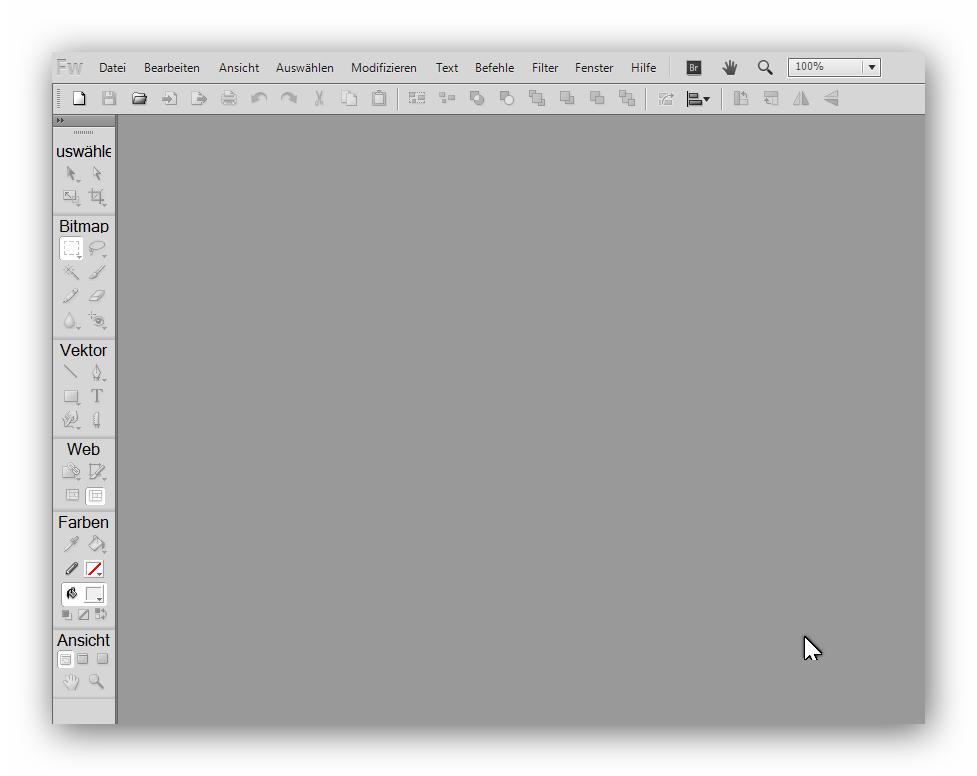Click the Ungroup objects toolbar icon
Image resolution: width=977 pixels, height=776 pixels.
447,98
